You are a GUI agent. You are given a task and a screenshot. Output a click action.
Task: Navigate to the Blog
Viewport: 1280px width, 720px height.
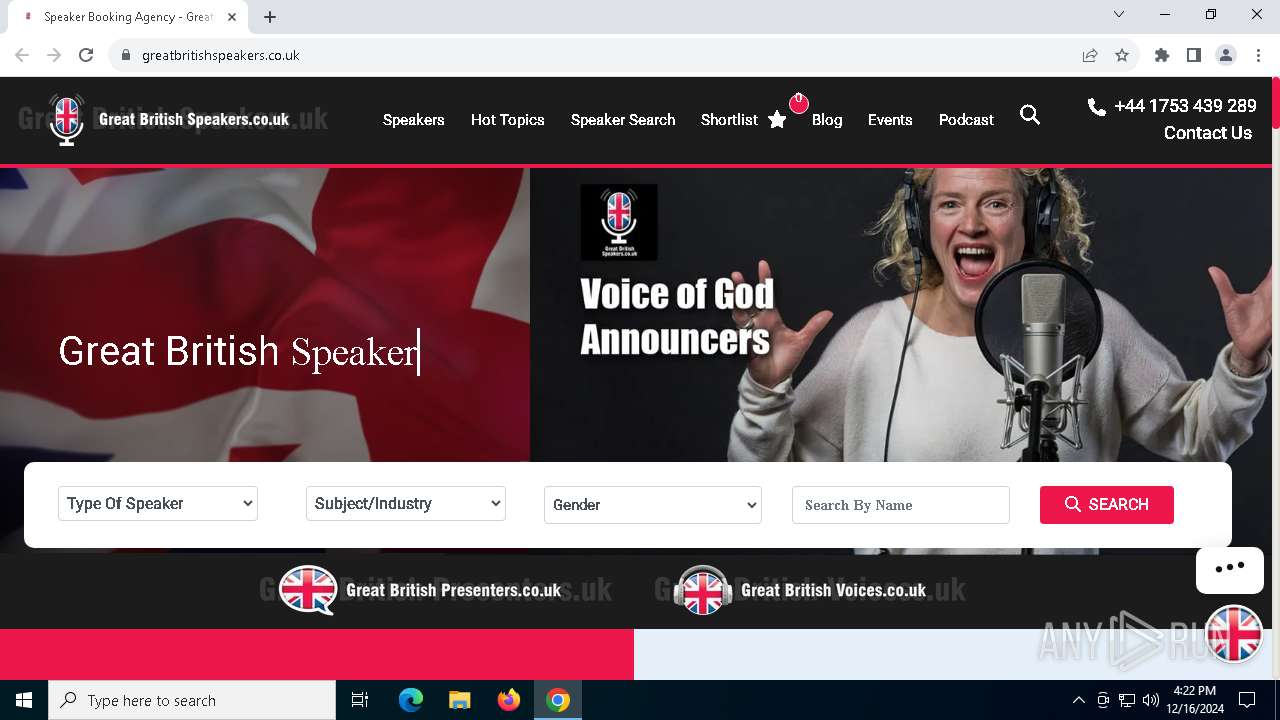point(827,120)
